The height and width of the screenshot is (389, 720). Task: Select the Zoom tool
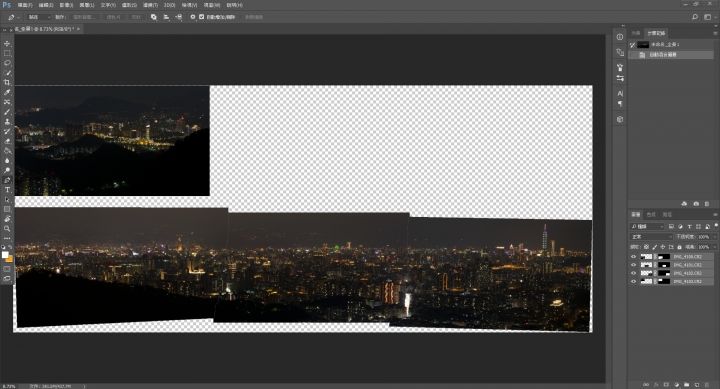pos(7,229)
